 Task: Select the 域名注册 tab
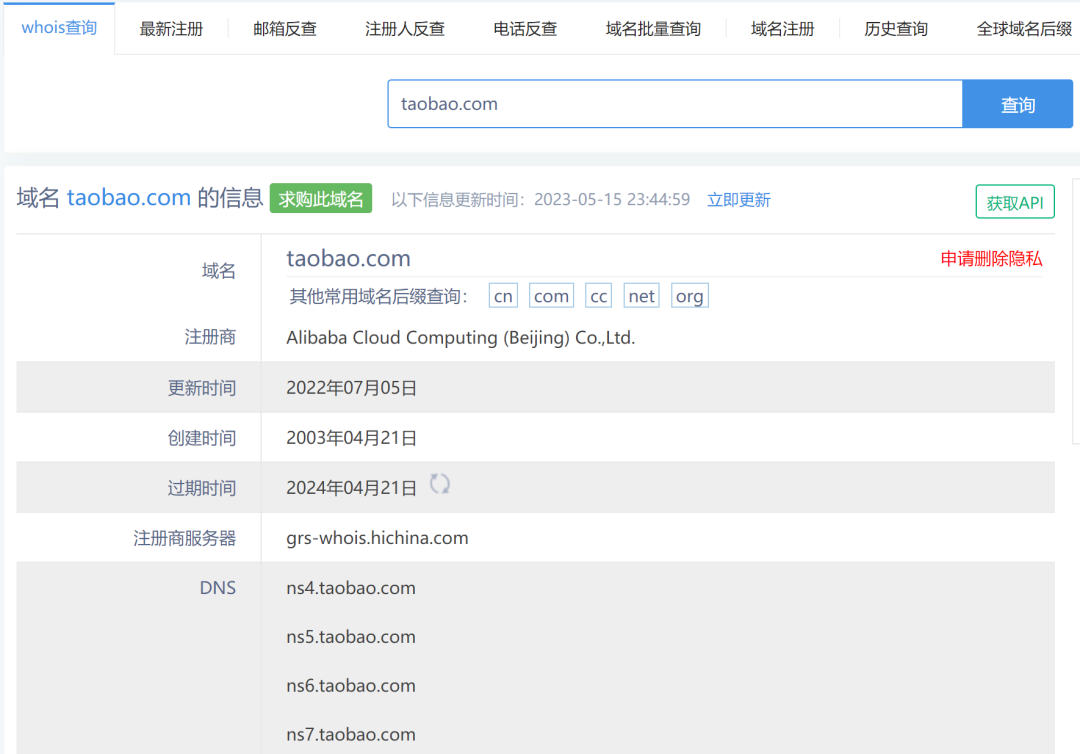782,29
